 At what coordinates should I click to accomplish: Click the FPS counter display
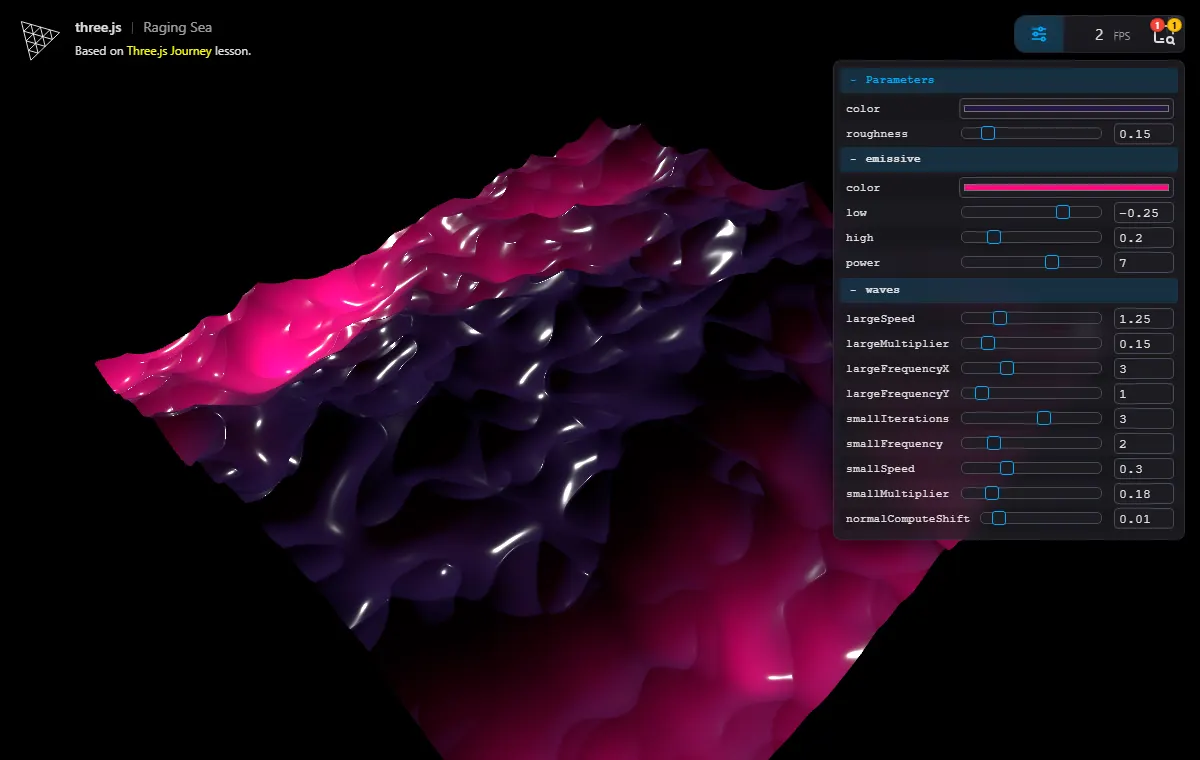coord(1112,35)
